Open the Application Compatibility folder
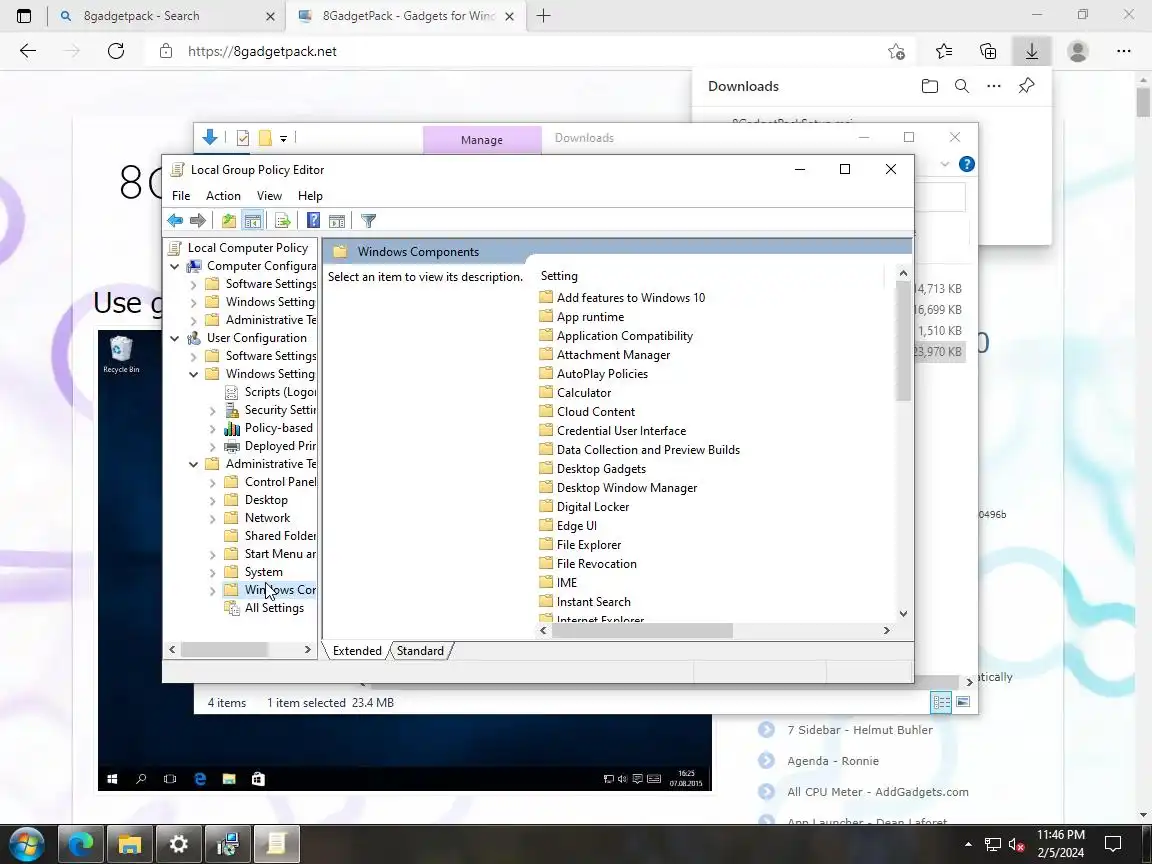 [x=624, y=336]
